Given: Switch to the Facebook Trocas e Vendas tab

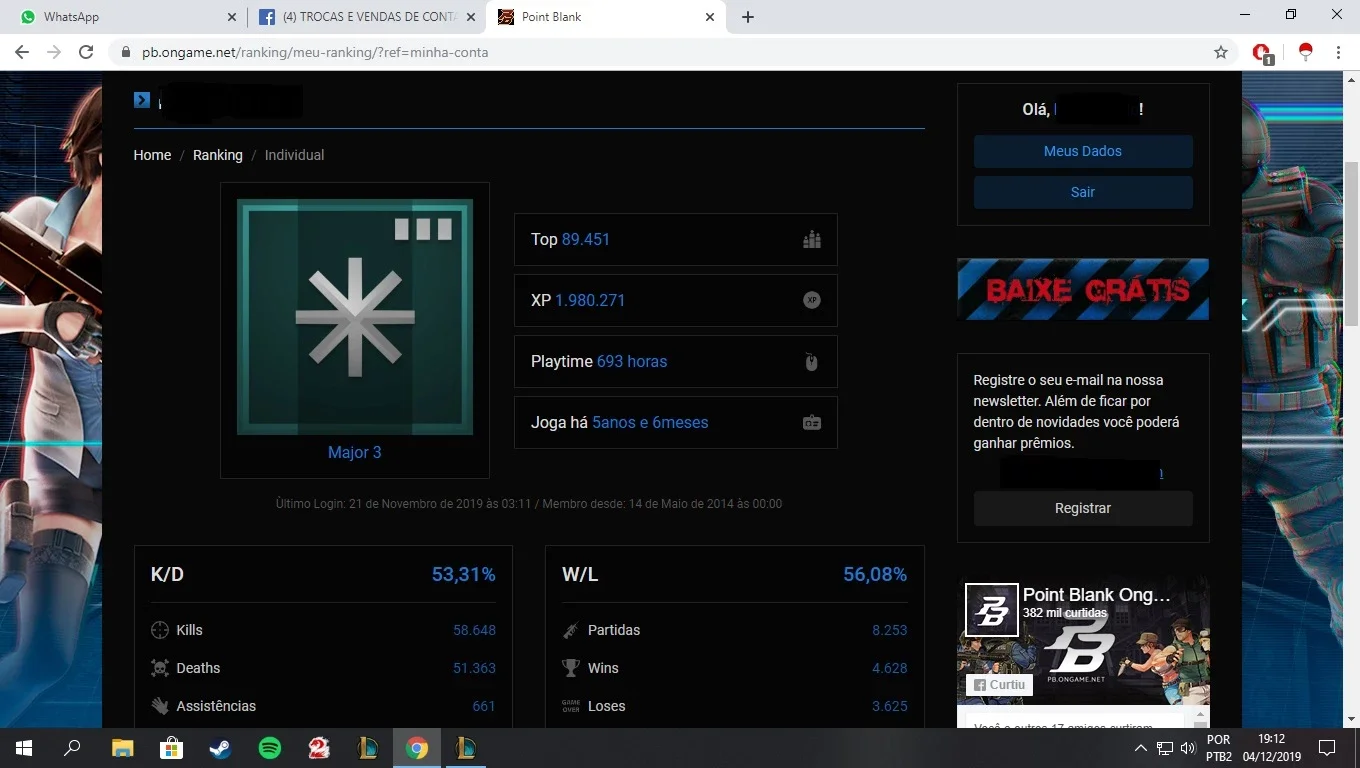Looking at the screenshot, I should pyautogui.click(x=366, y=17).
